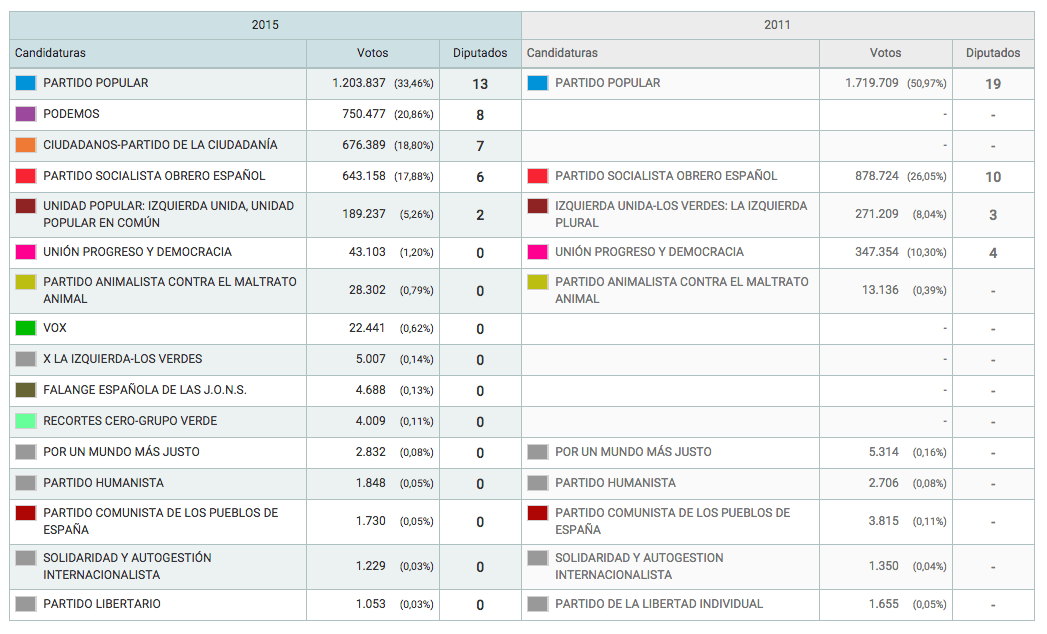Click POR UN MUNDO MÁS JUSTO under 2015
Image resolution: width=1047 pixels, height=634 pixels.
122,452
